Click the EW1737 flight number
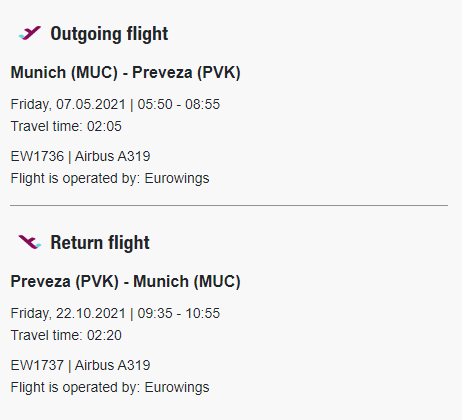The width and height of the screenshot is (462, 420). pos(37,365)
